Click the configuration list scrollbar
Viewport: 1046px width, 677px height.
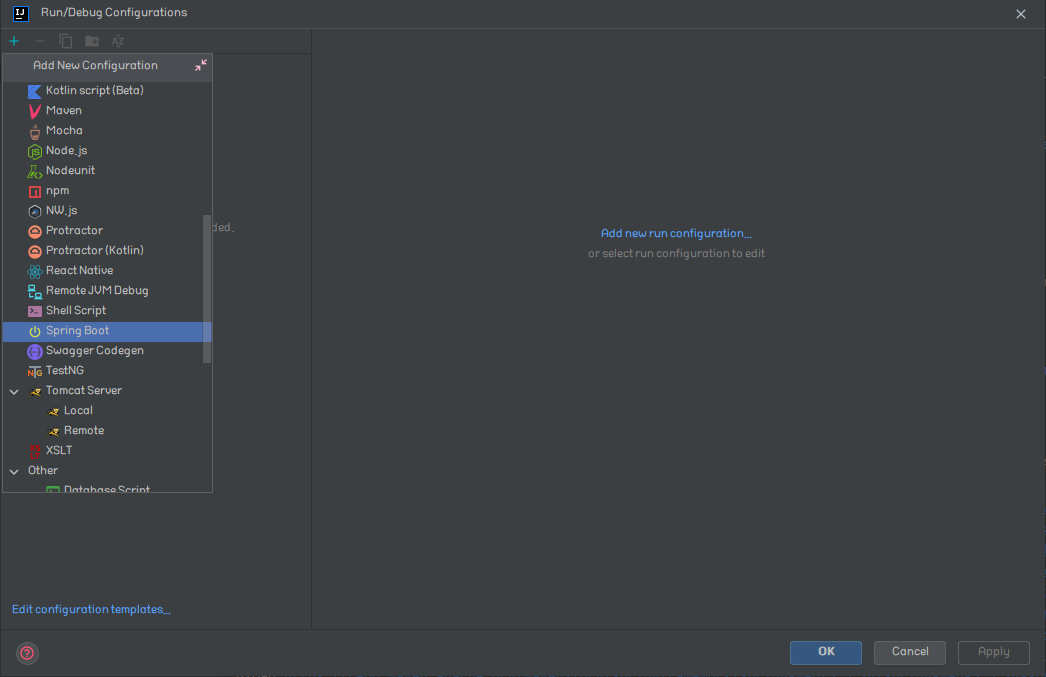(x=207, y=289)
